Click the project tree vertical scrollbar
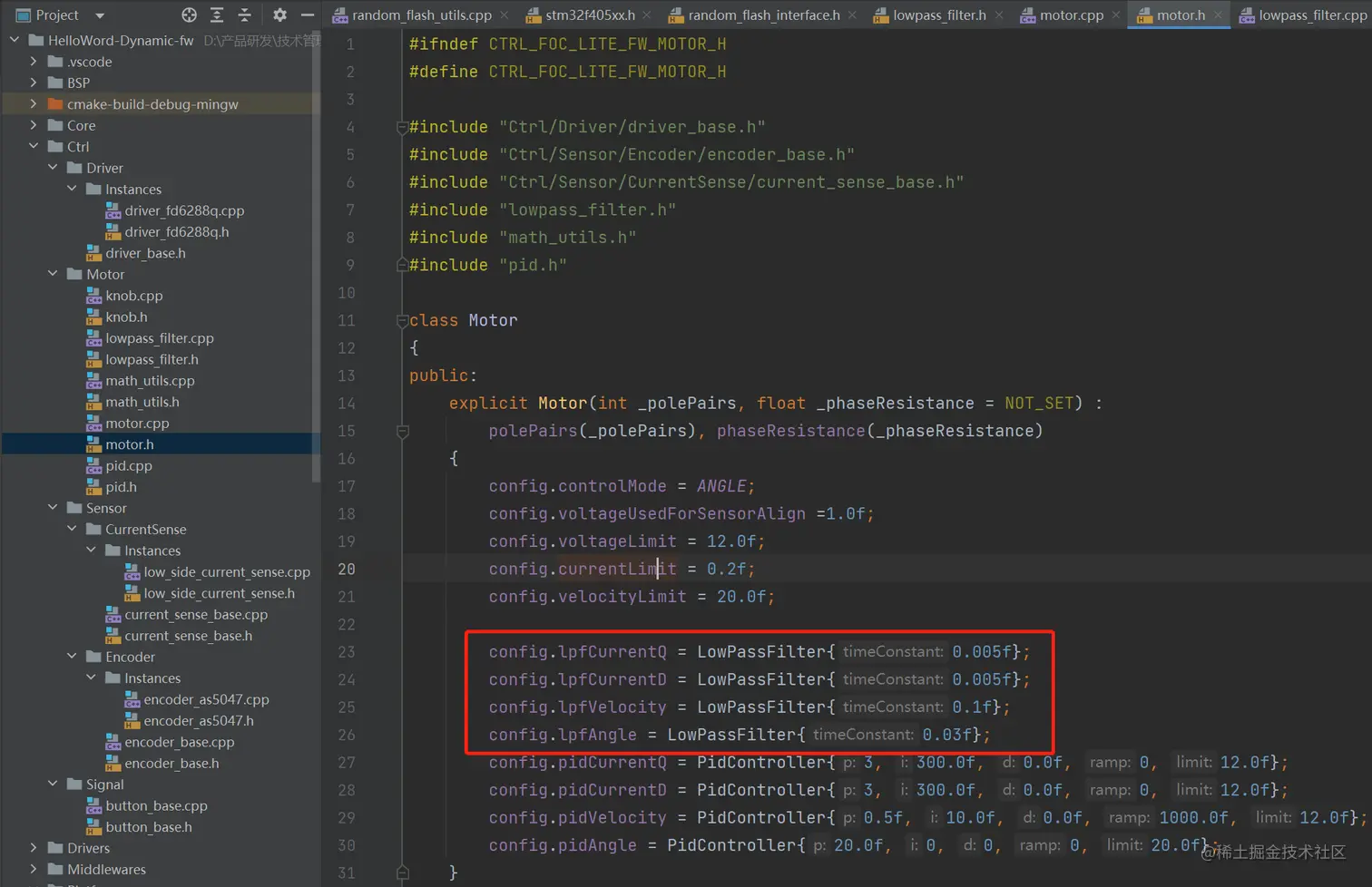This screenshot has height=887, width=1372. (x=316, y=256)
